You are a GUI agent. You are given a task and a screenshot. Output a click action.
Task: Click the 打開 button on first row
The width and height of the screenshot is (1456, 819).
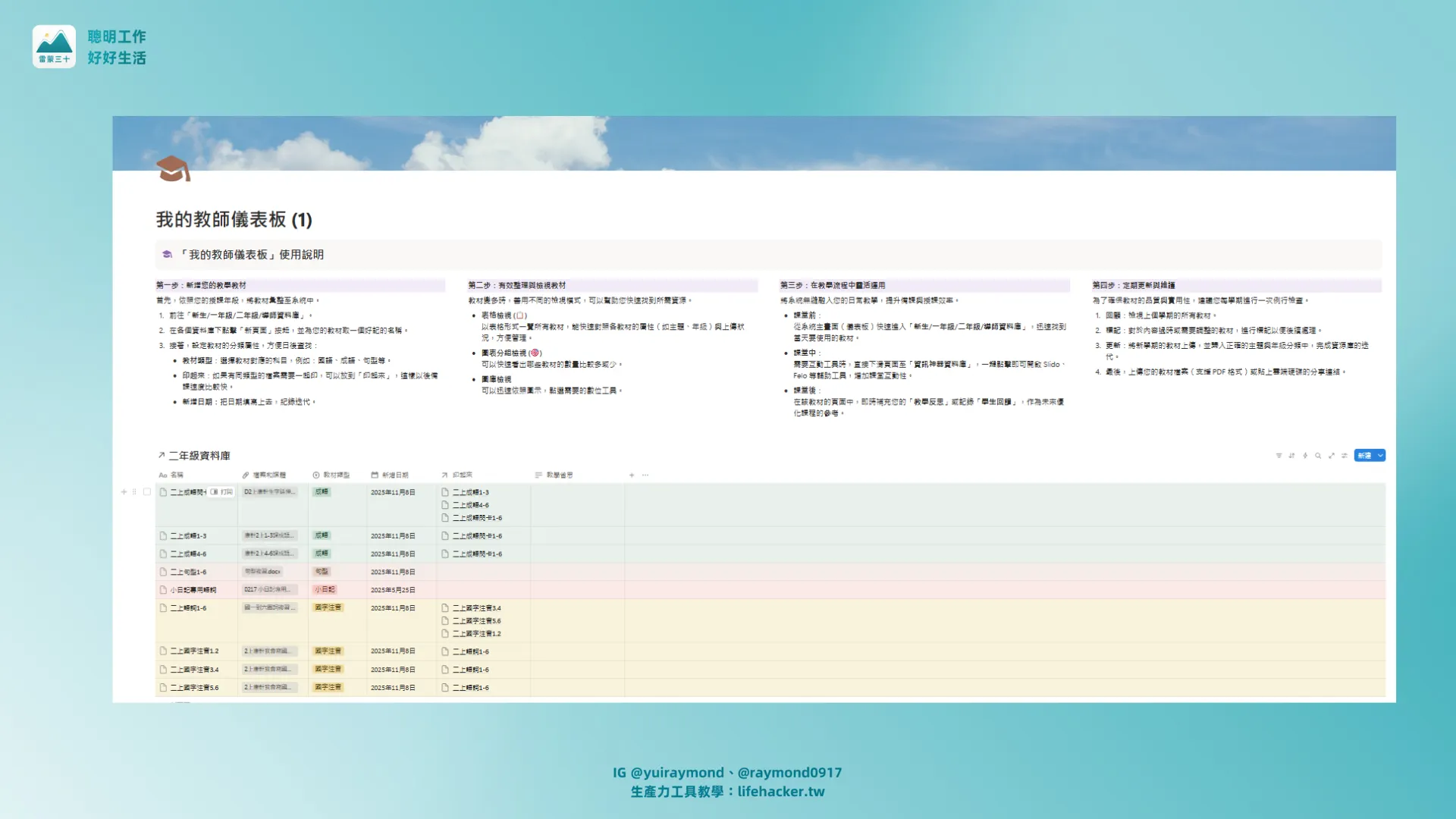pos(222,492)
